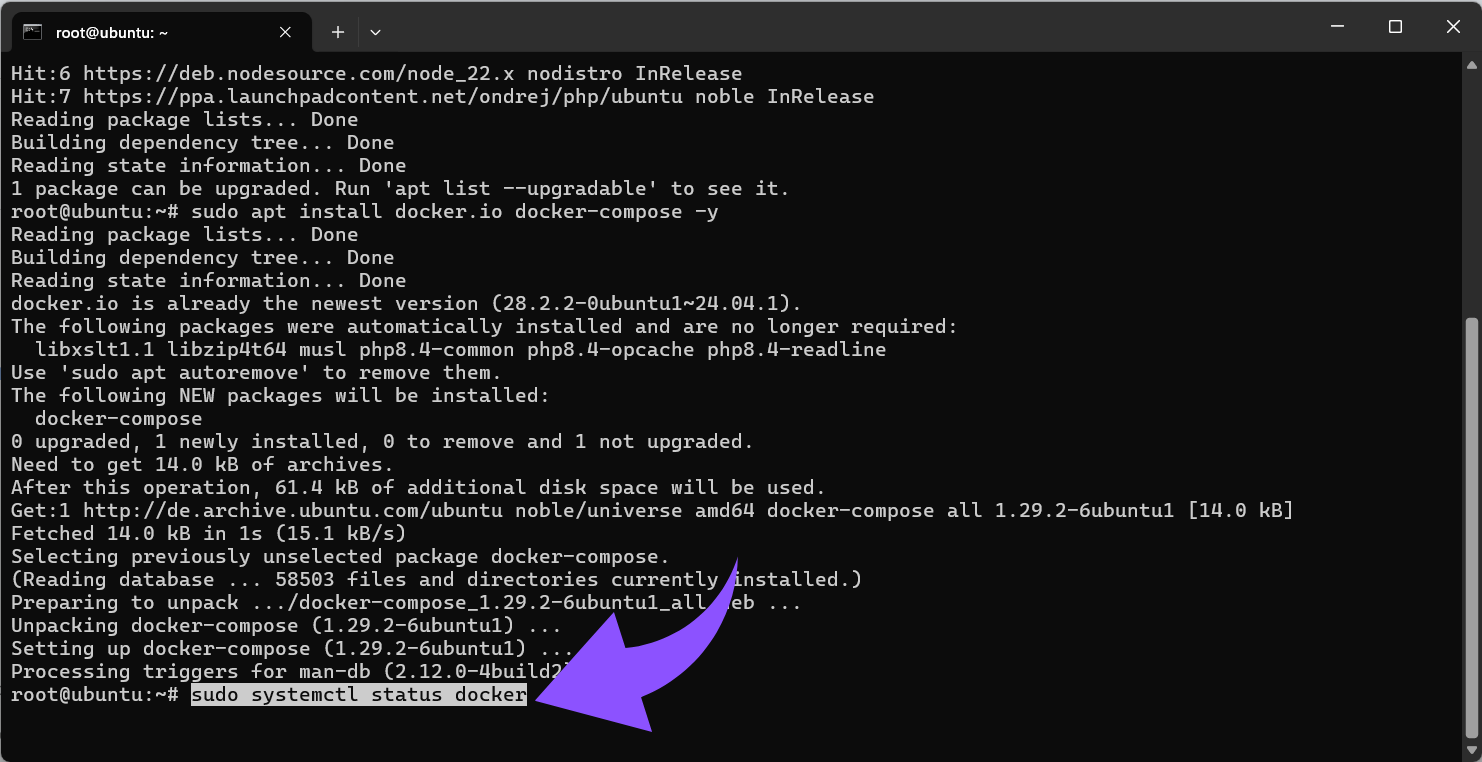Click the current root@ubuntu command prompt
Image resolution: width=1482 pixels, height=762 pixels.
pos(95,694)
